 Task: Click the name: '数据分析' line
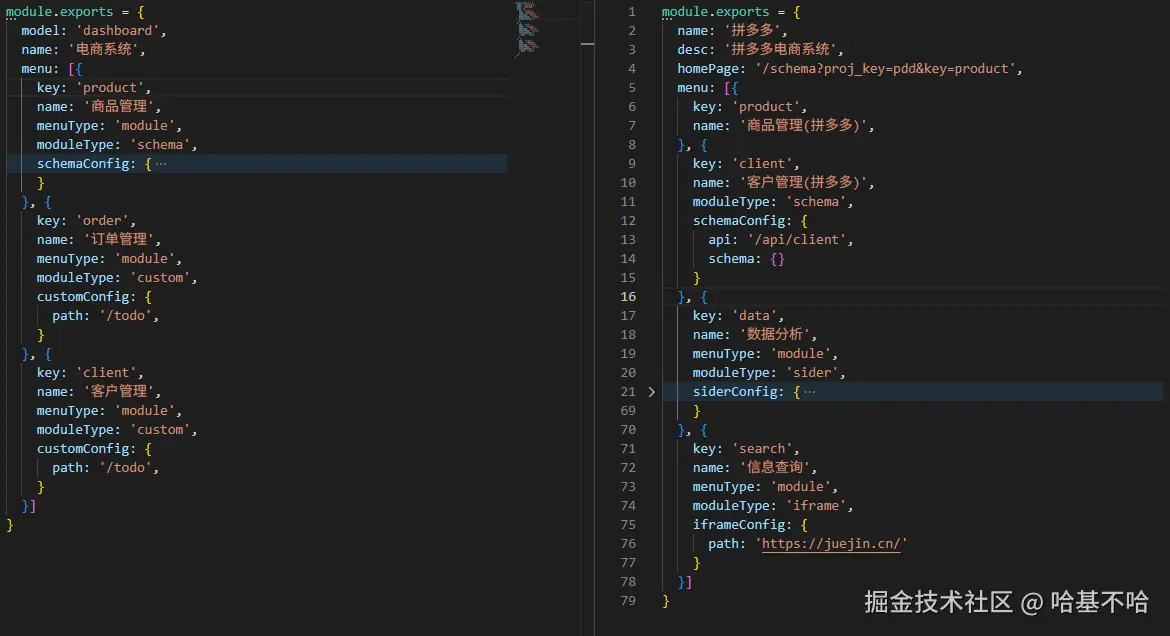[x=754, y=334]
